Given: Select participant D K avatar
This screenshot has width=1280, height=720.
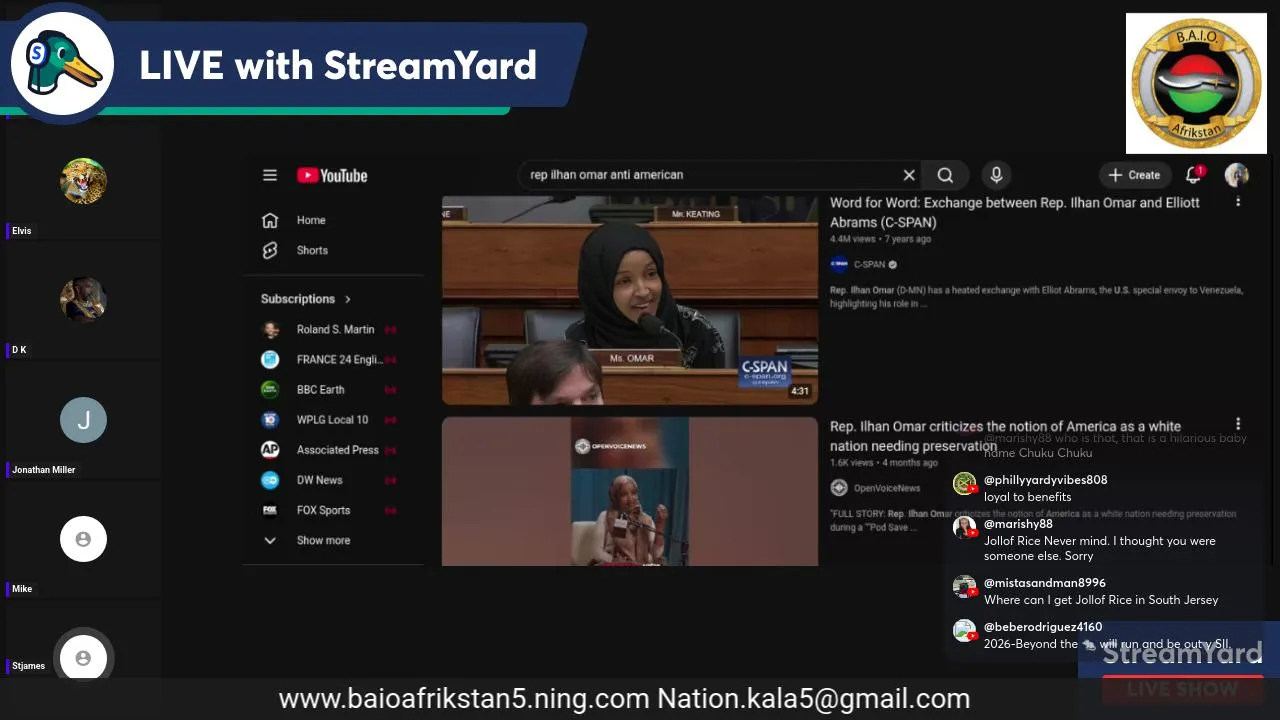Looking at the screenshot, I should click(x=83, y=299).
